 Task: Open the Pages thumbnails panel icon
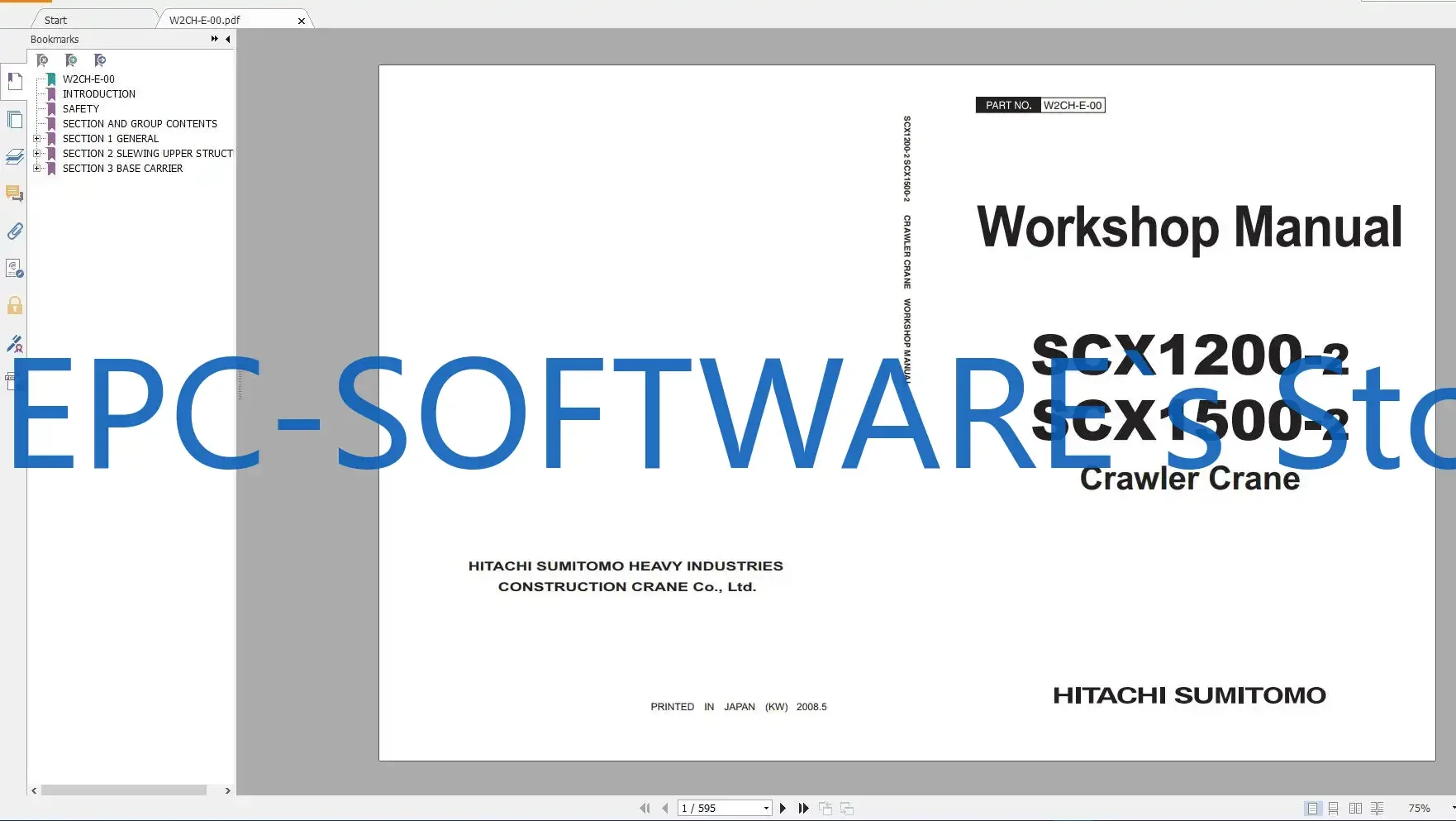(15, 120)
